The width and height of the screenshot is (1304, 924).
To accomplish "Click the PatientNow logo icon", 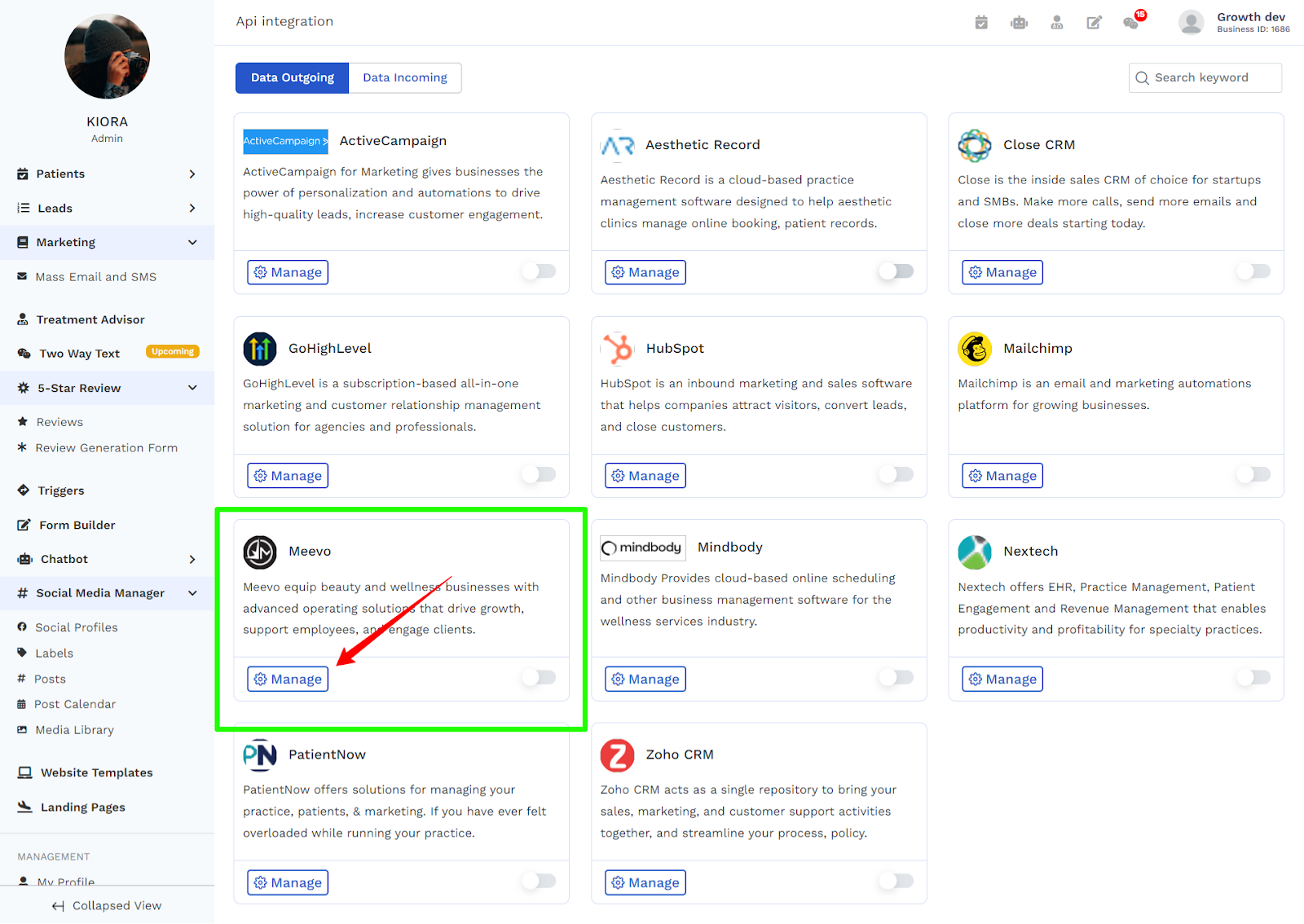I will [260, 755].
